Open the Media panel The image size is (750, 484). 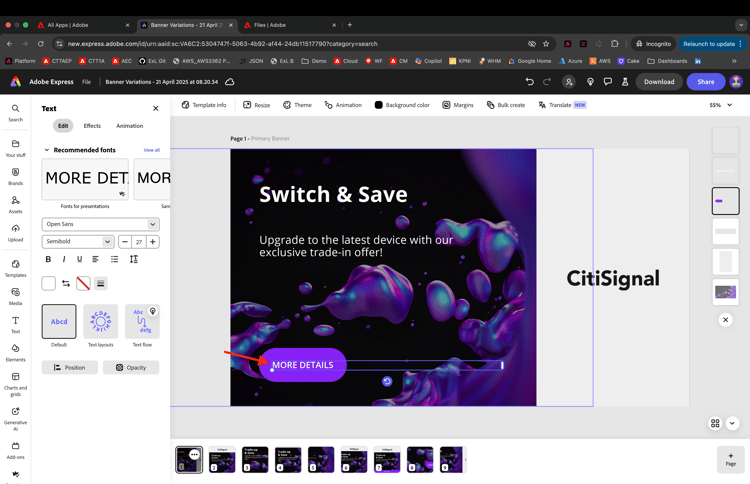pyautogui.click(x=15, y=296)
